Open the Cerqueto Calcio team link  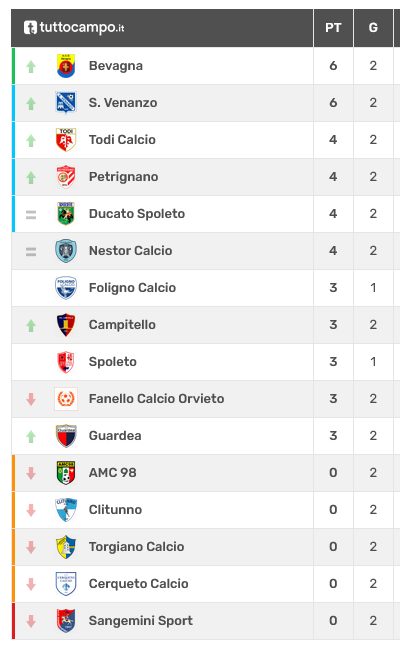point(138,583)
